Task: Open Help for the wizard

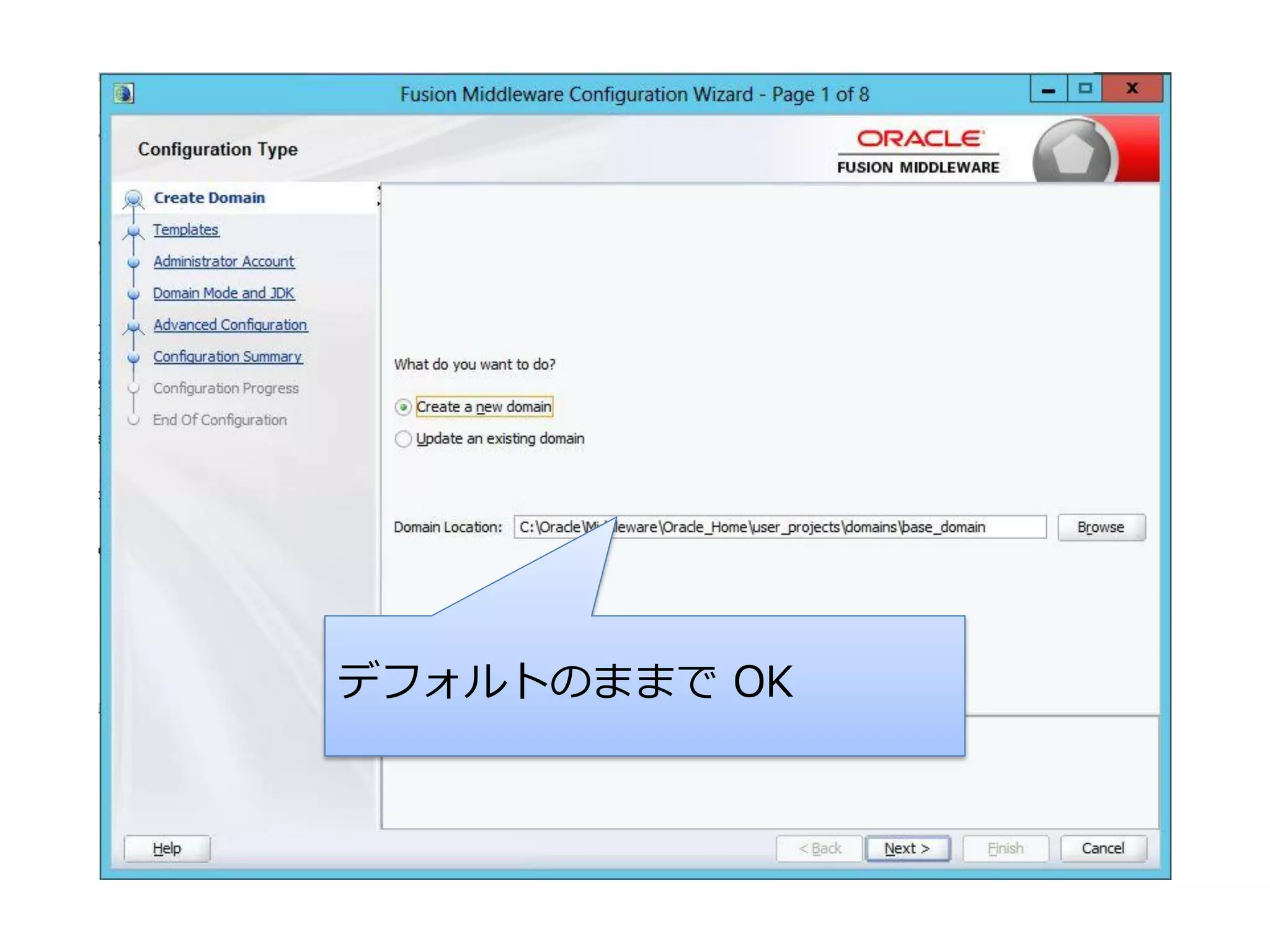Action: coord(167,848)
